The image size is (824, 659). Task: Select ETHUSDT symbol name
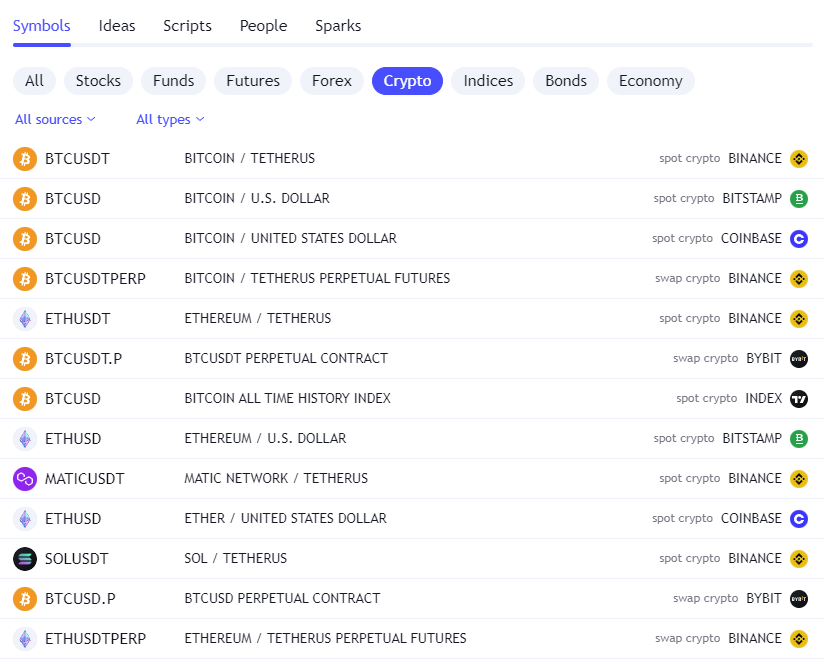pos(78,318)
